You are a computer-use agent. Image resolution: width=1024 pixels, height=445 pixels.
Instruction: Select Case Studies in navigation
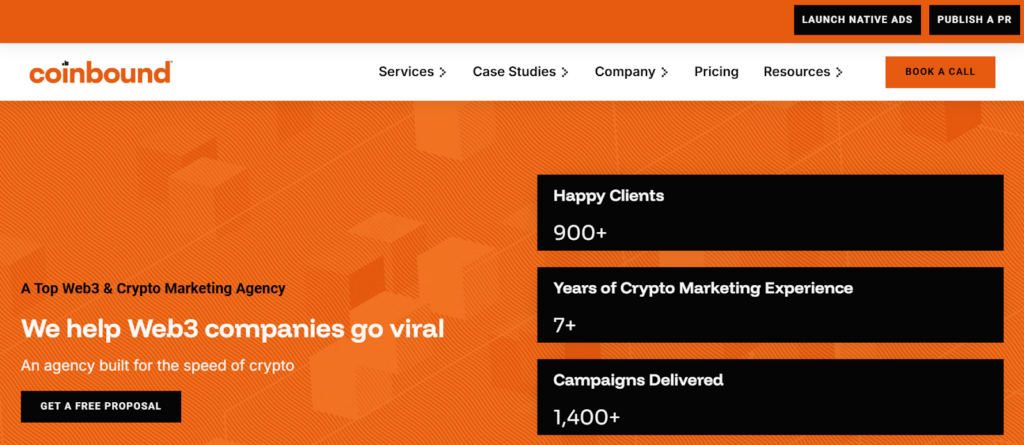(515, 72)
